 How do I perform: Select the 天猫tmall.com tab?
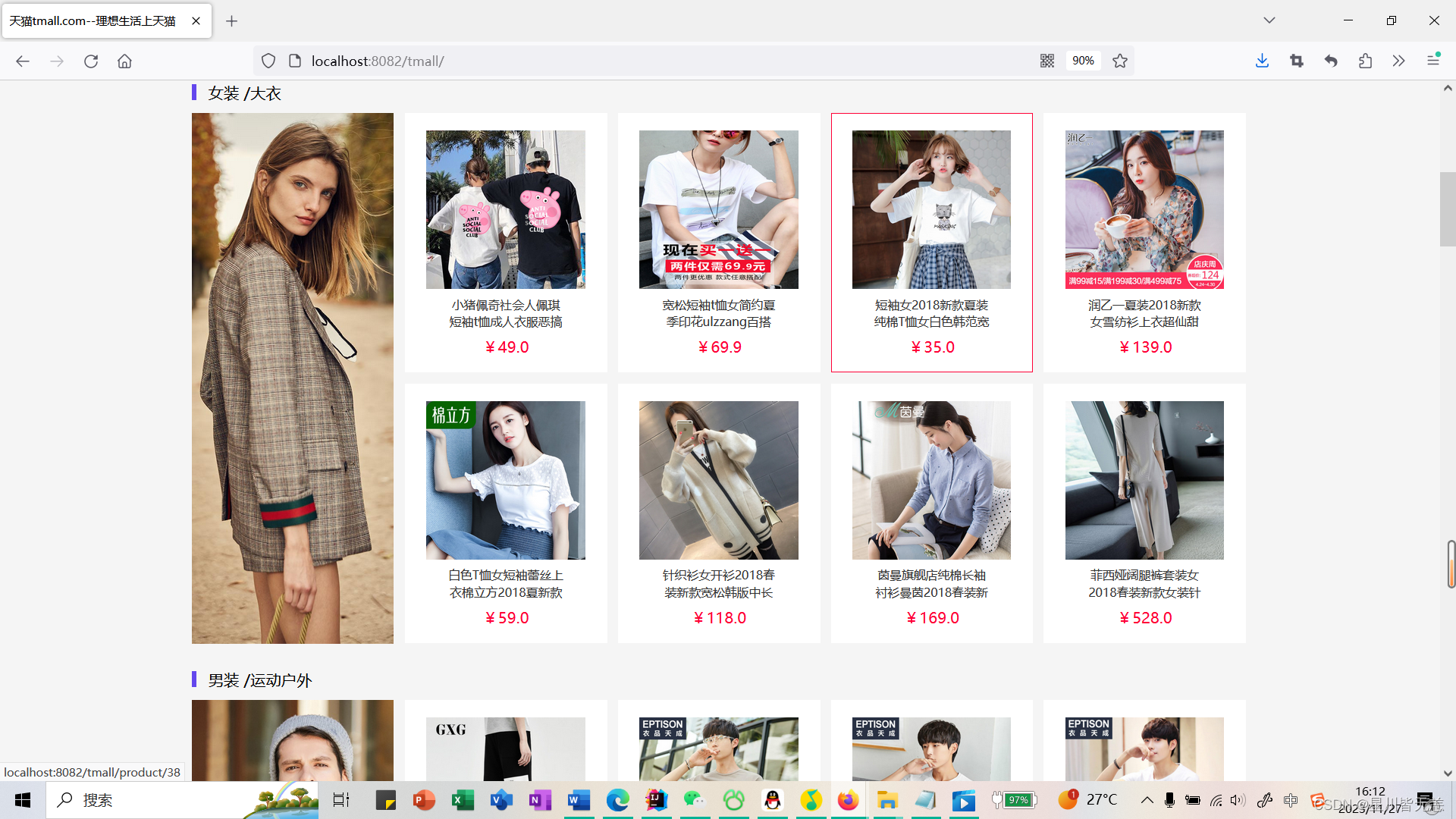(107, 21)
